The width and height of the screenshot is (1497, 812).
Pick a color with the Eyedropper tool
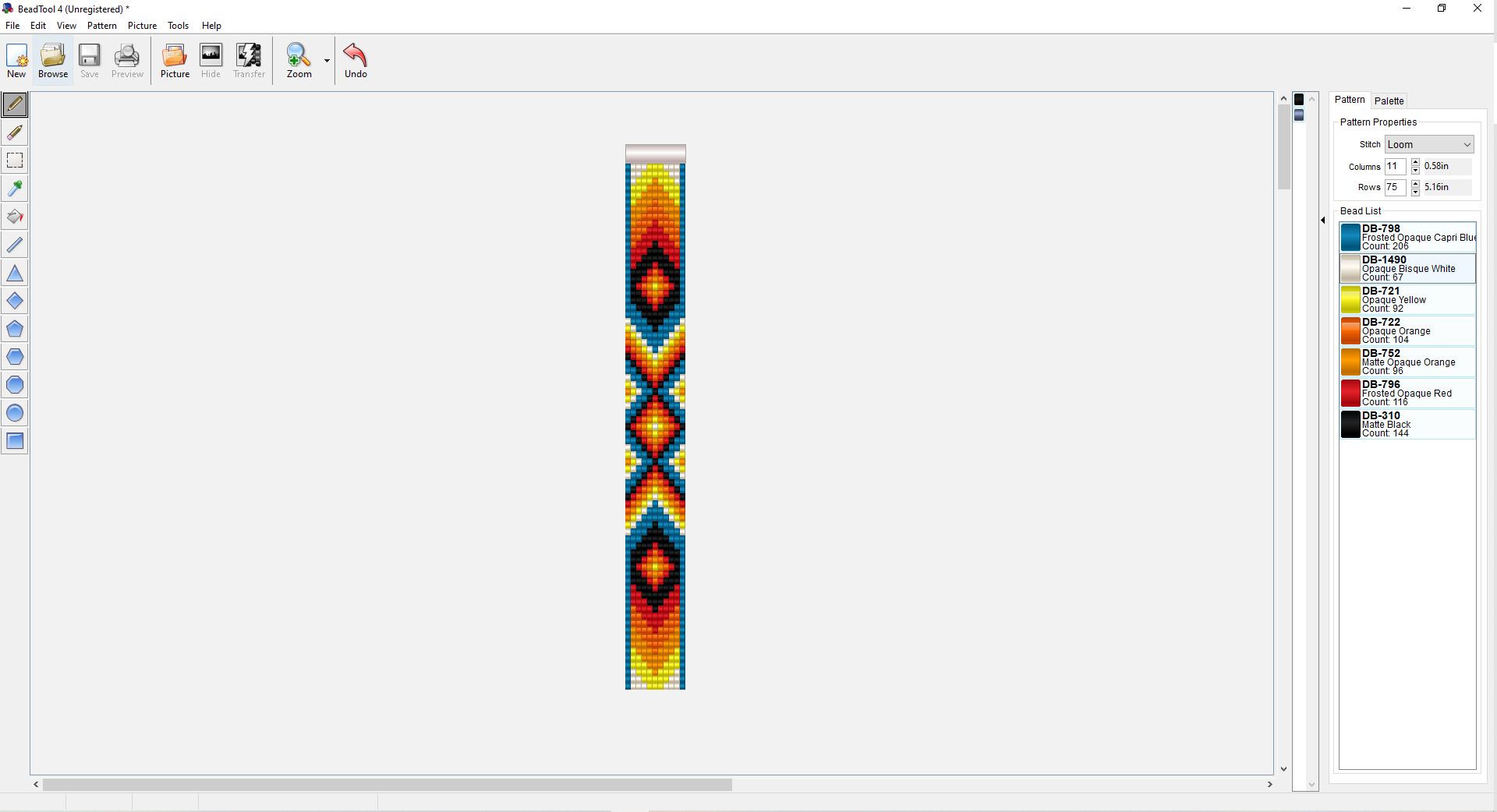15,188
